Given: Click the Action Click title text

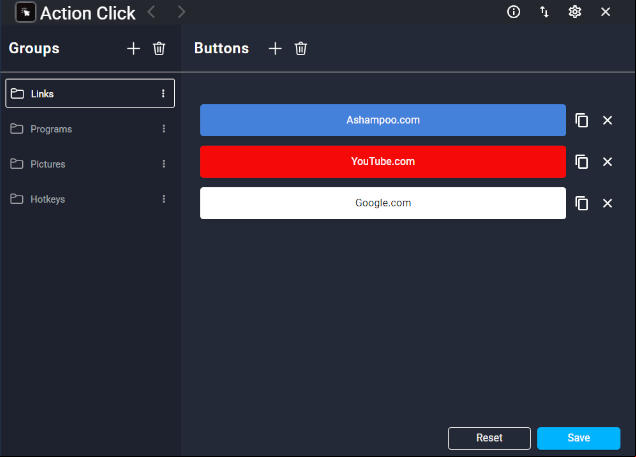Looking at the screenshot, I should 88,13.
